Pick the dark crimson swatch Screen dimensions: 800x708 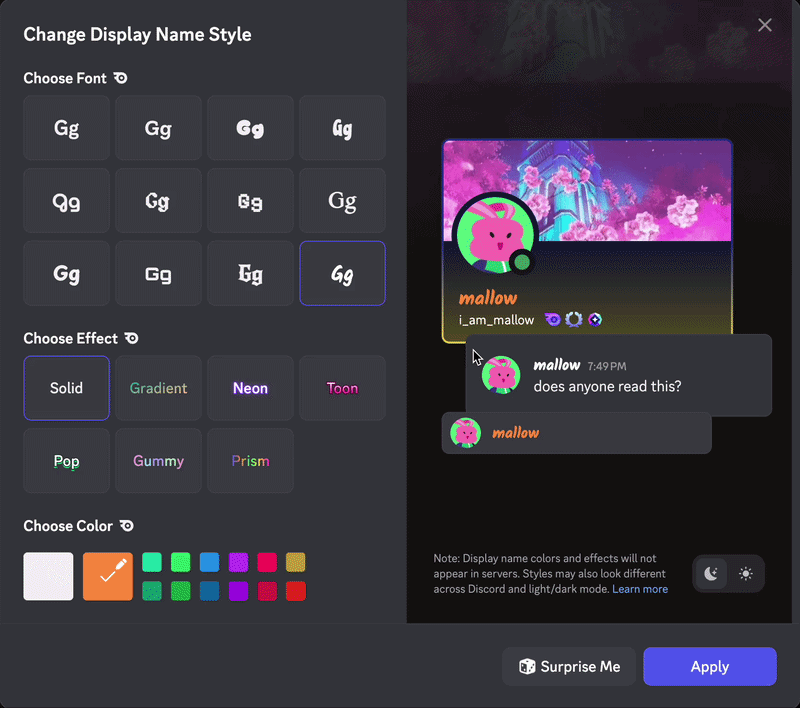pos(267,591)
